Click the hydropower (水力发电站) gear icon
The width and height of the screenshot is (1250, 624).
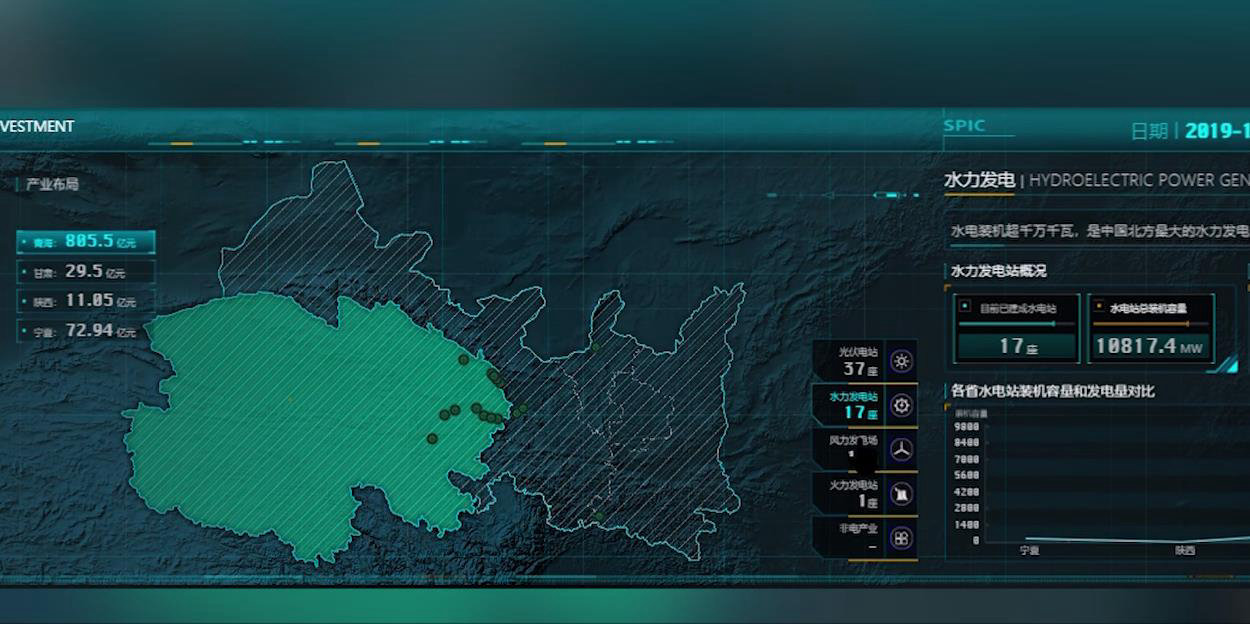click(x=901, y=405)
